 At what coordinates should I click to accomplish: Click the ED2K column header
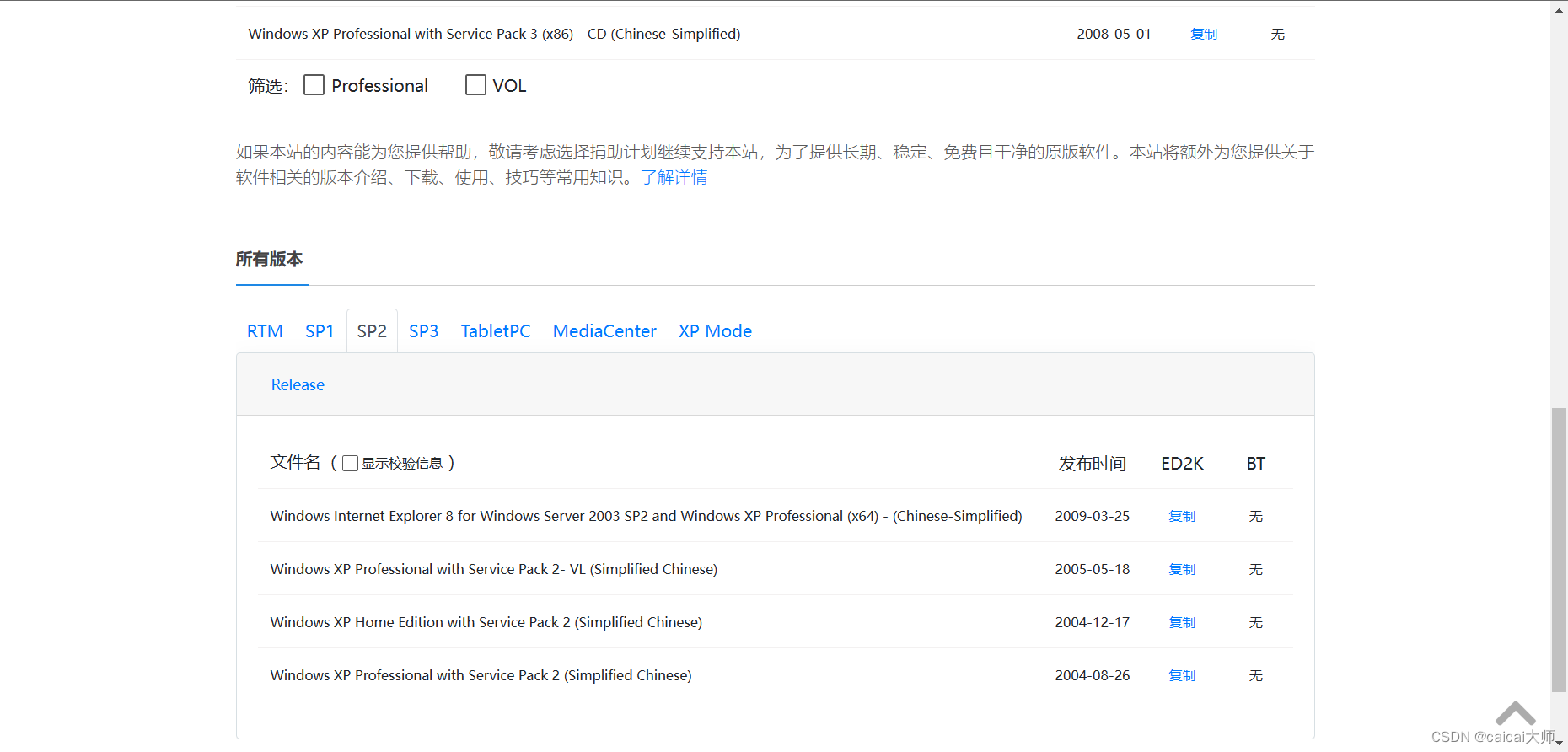[1182, 464]
